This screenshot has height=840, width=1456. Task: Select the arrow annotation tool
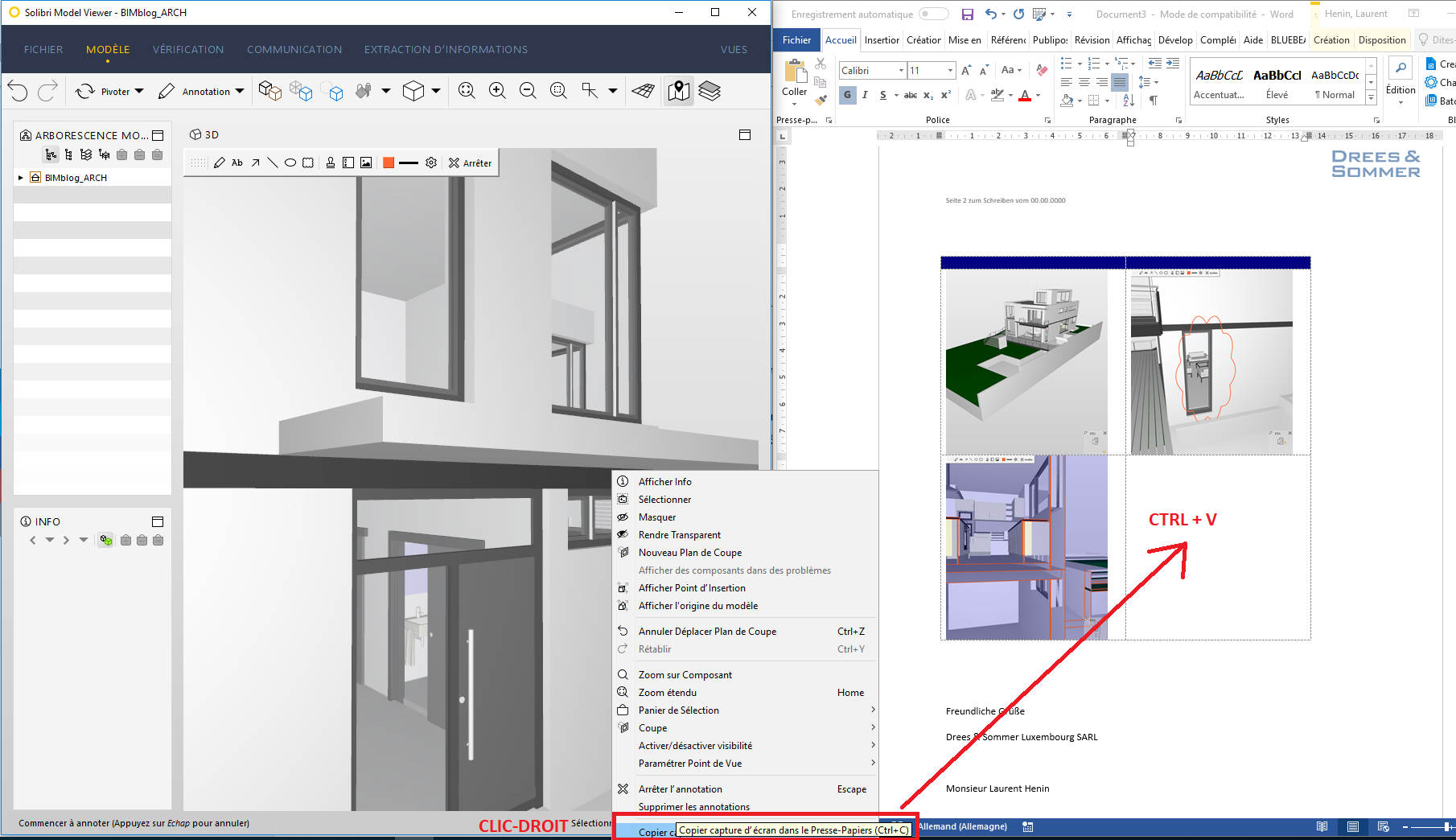pos(255,163)
